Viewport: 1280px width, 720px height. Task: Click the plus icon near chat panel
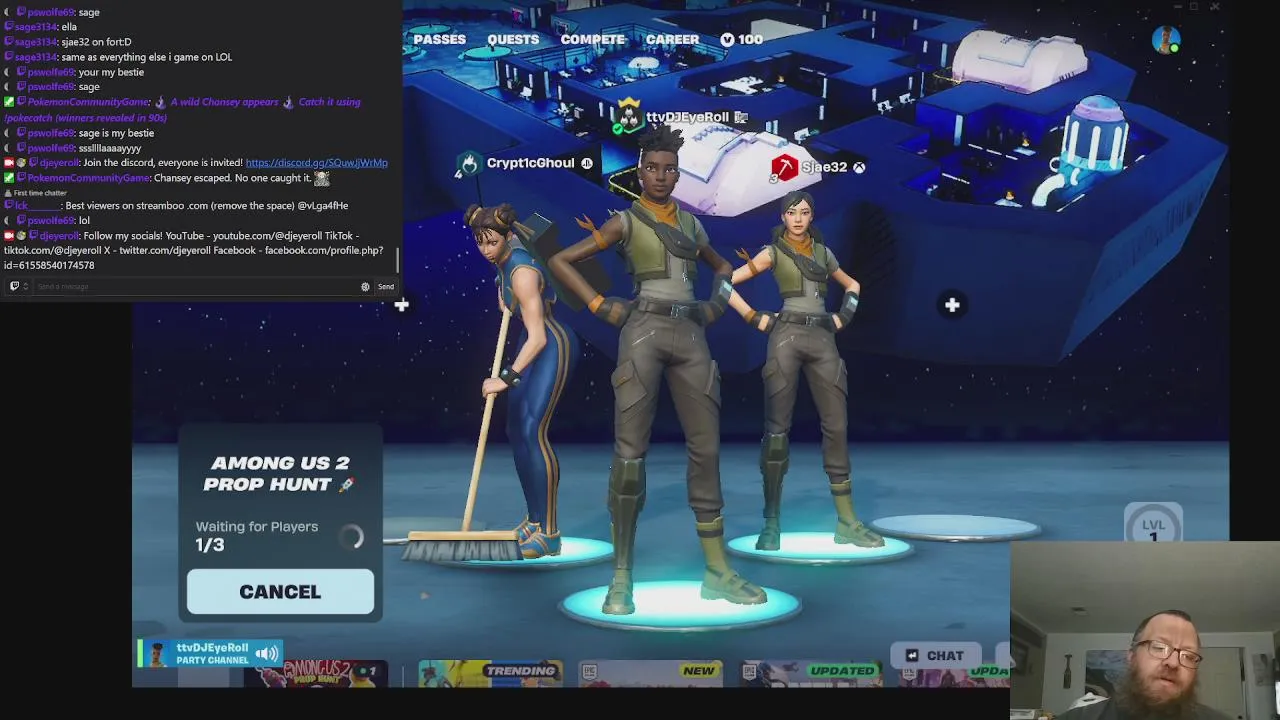[x=401, y=305]
